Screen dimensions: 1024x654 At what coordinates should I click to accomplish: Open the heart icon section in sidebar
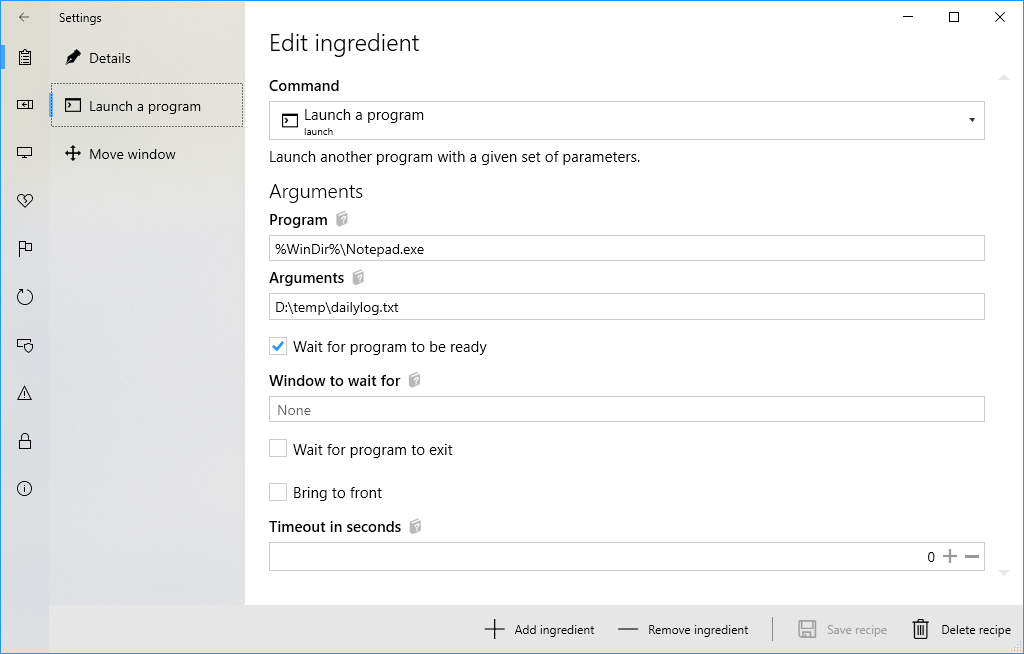[x=25, y=201]
